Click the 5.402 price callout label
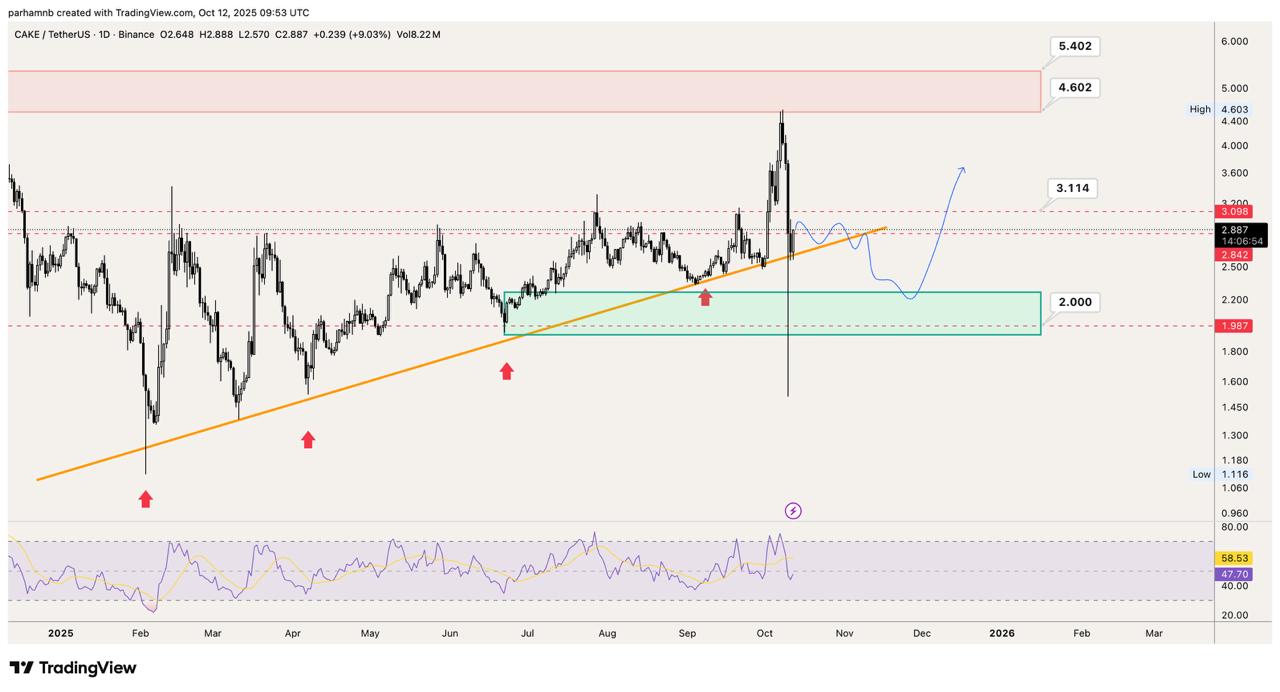The height and width of the screenshot is (692, 1280). click(x=1074, y=46)
